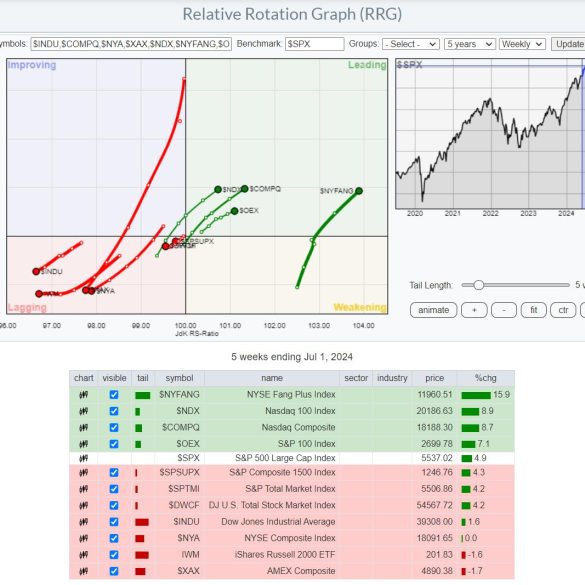Image resolution: width=585 pixels, height=585 pixels.
Task: Open chart icon for $SPX row
Action: click(84, 458)
